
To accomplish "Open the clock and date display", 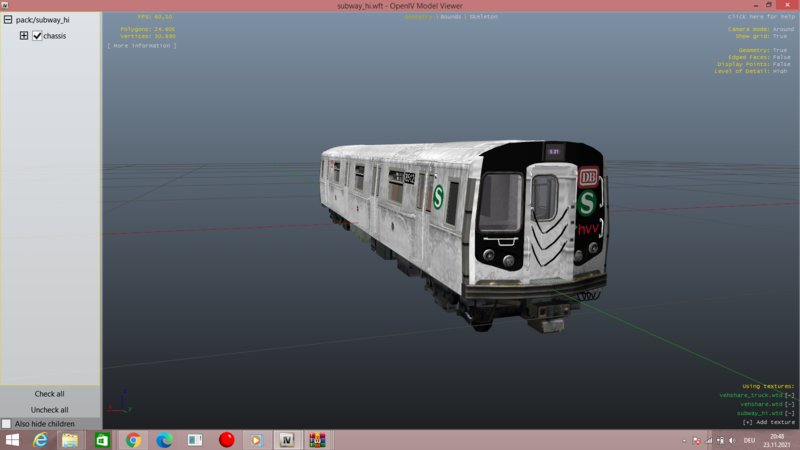I will pos(777,440).
